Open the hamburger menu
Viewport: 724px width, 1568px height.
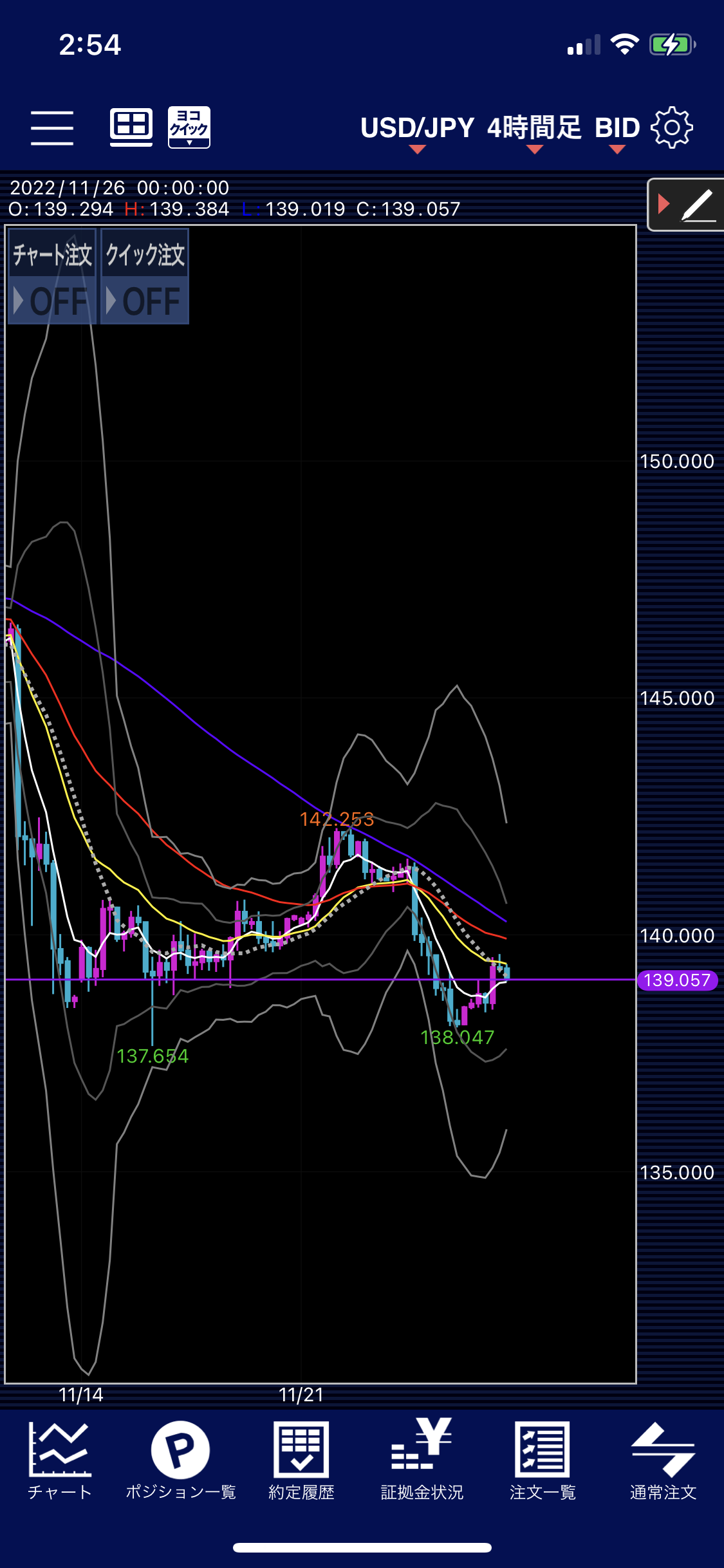click(x=52, y=127)
